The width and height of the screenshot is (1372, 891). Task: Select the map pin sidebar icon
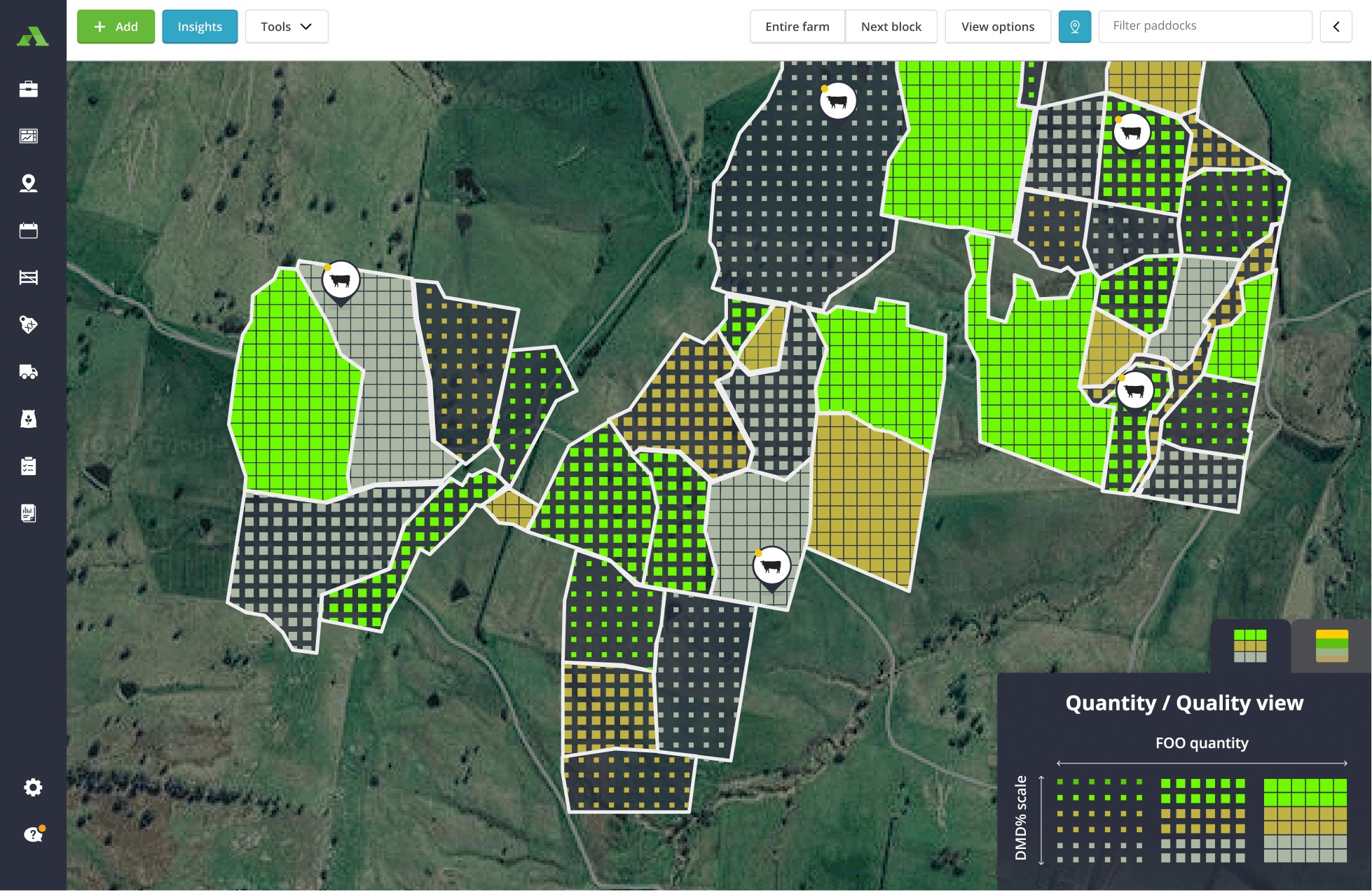tap(29, 184)
